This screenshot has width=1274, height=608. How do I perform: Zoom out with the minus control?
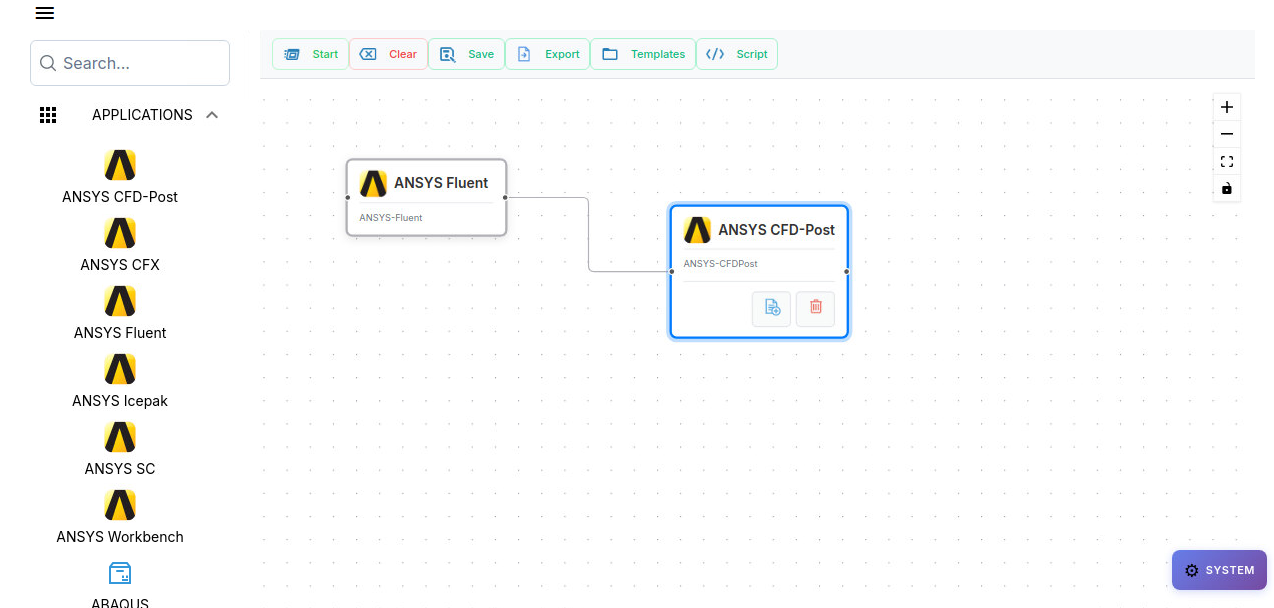1227,134
